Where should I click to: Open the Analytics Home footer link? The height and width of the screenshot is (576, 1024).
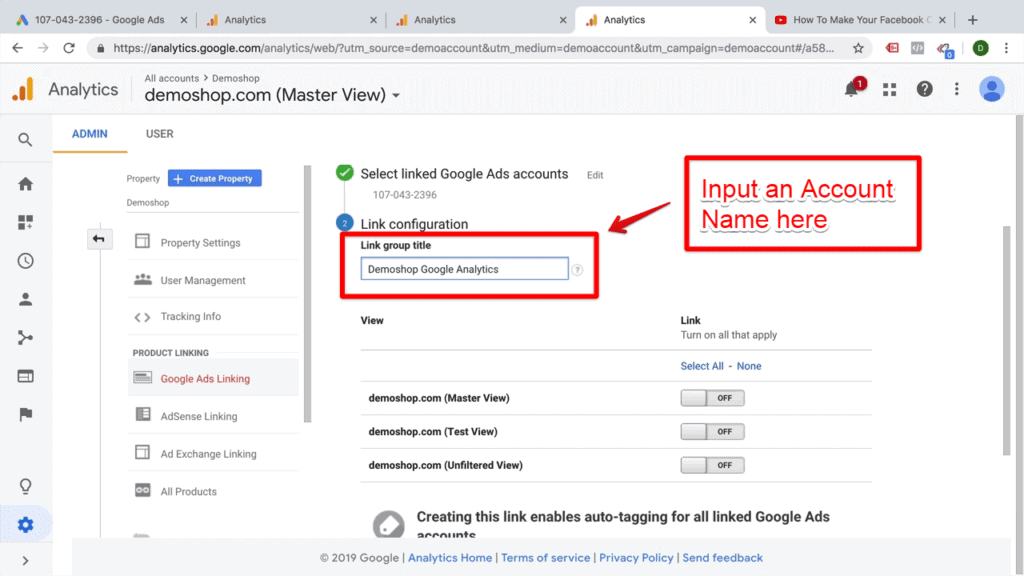click(x=450, y=558)
